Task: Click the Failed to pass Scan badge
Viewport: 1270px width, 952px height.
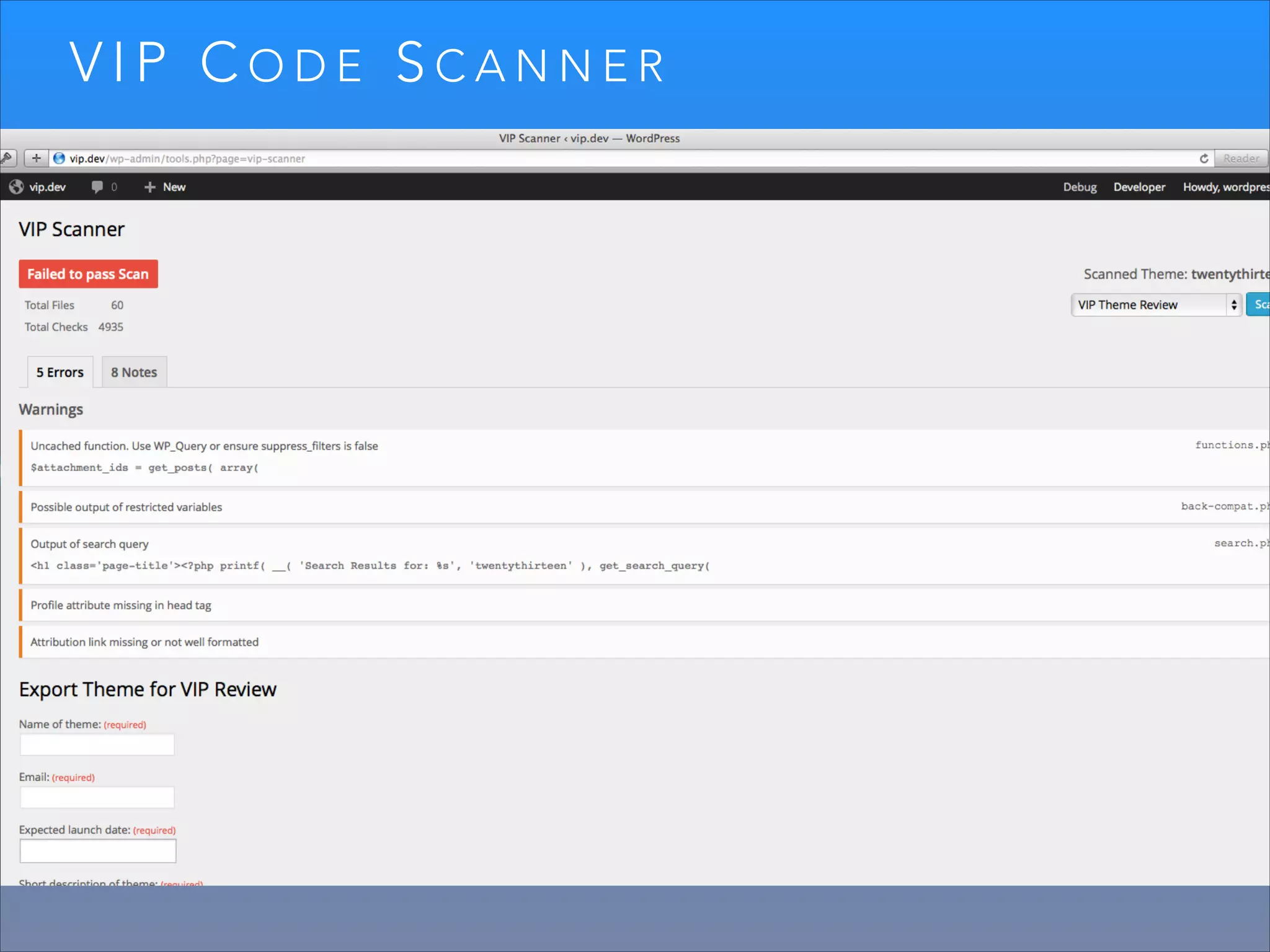Action: click(x=88, y=274)
